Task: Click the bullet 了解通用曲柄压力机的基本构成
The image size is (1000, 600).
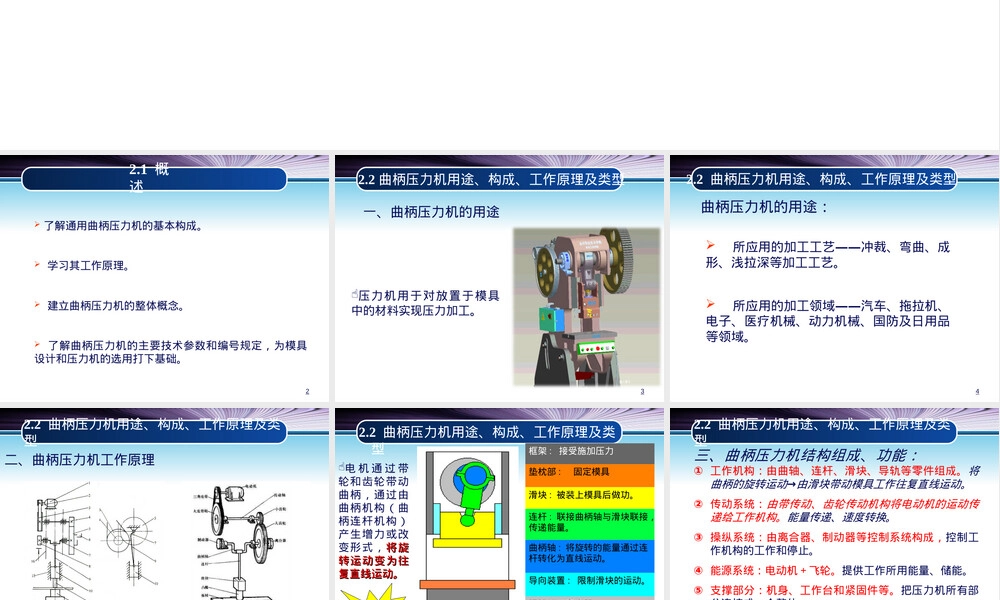Action: 119,226
